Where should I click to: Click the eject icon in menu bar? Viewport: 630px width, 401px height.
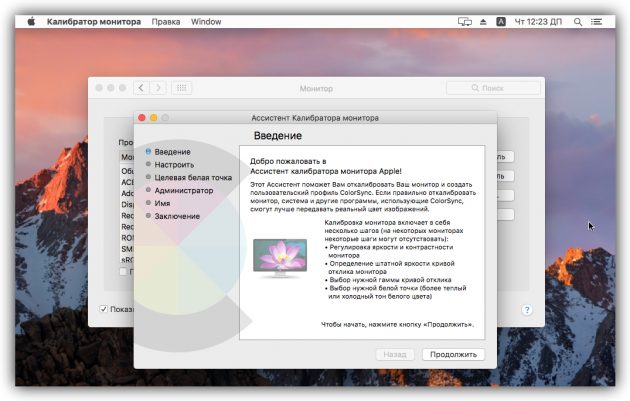pos(483,22)
